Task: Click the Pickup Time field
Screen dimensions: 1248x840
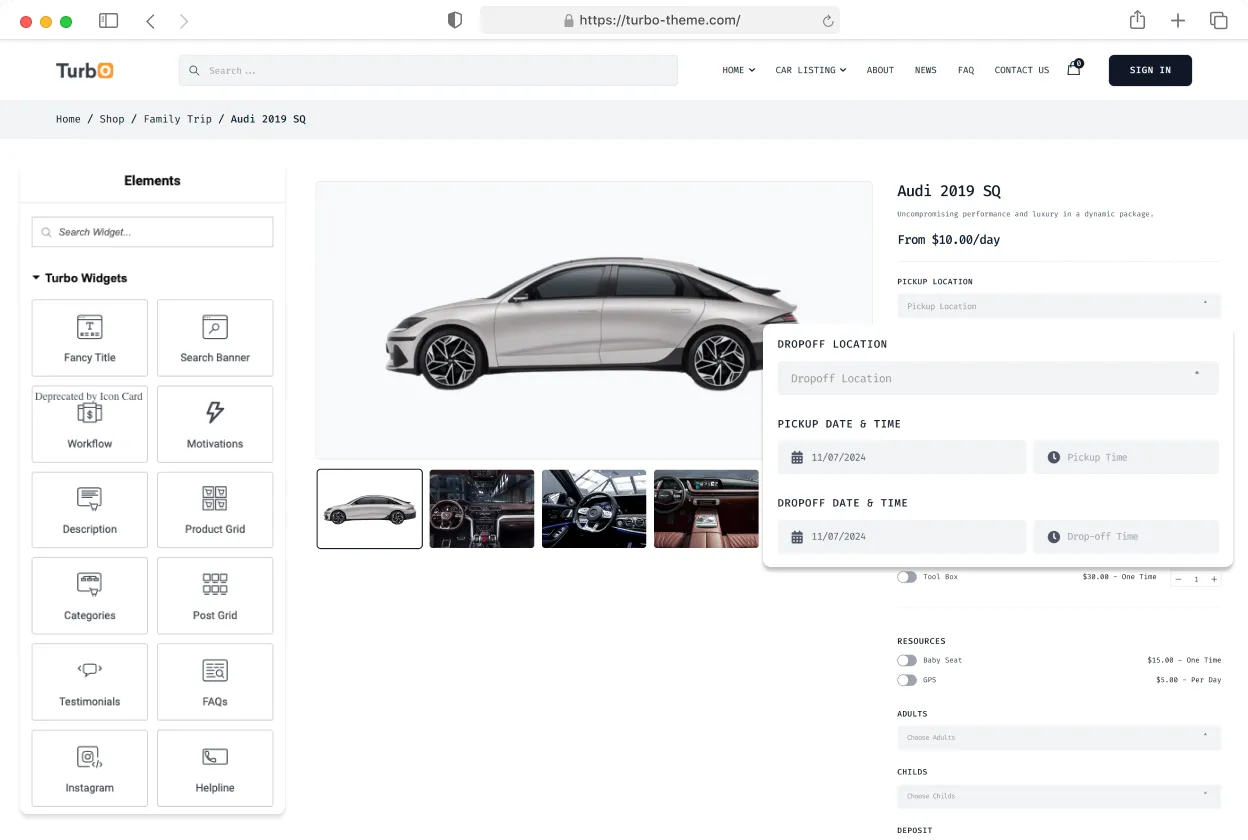Action: tap(1126, 457)
